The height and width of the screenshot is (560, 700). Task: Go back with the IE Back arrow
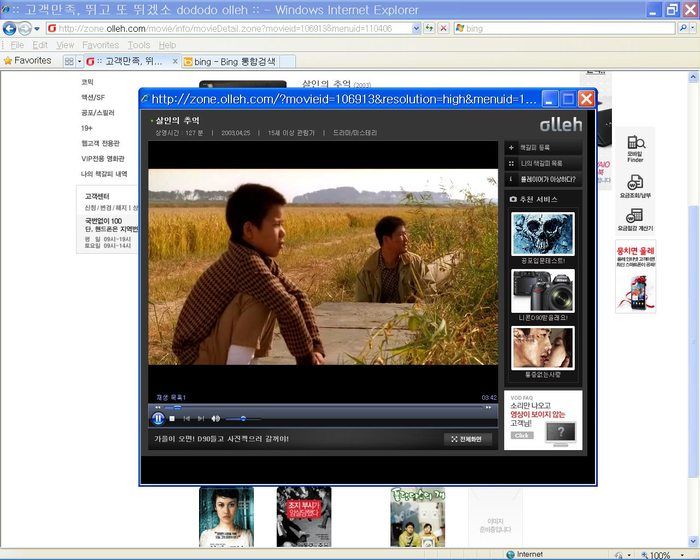(x=9, y=29)
